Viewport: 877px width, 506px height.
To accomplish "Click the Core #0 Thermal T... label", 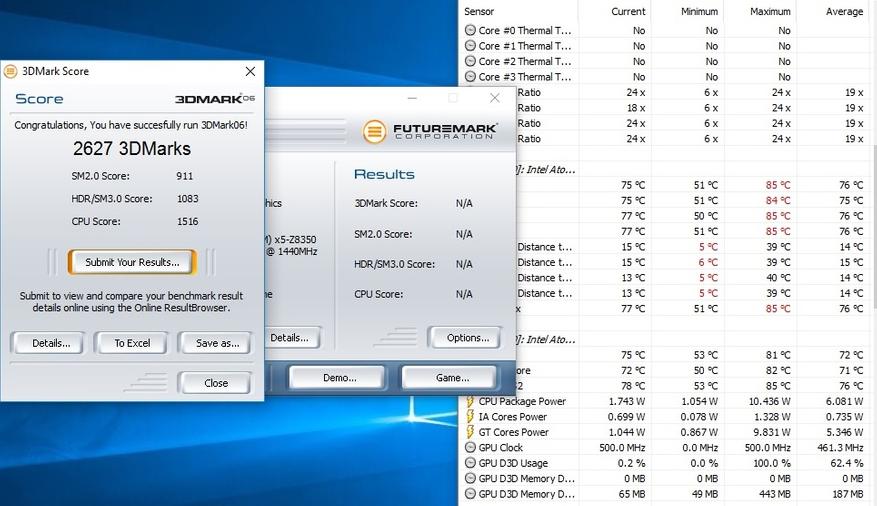I will click(525, 31).
